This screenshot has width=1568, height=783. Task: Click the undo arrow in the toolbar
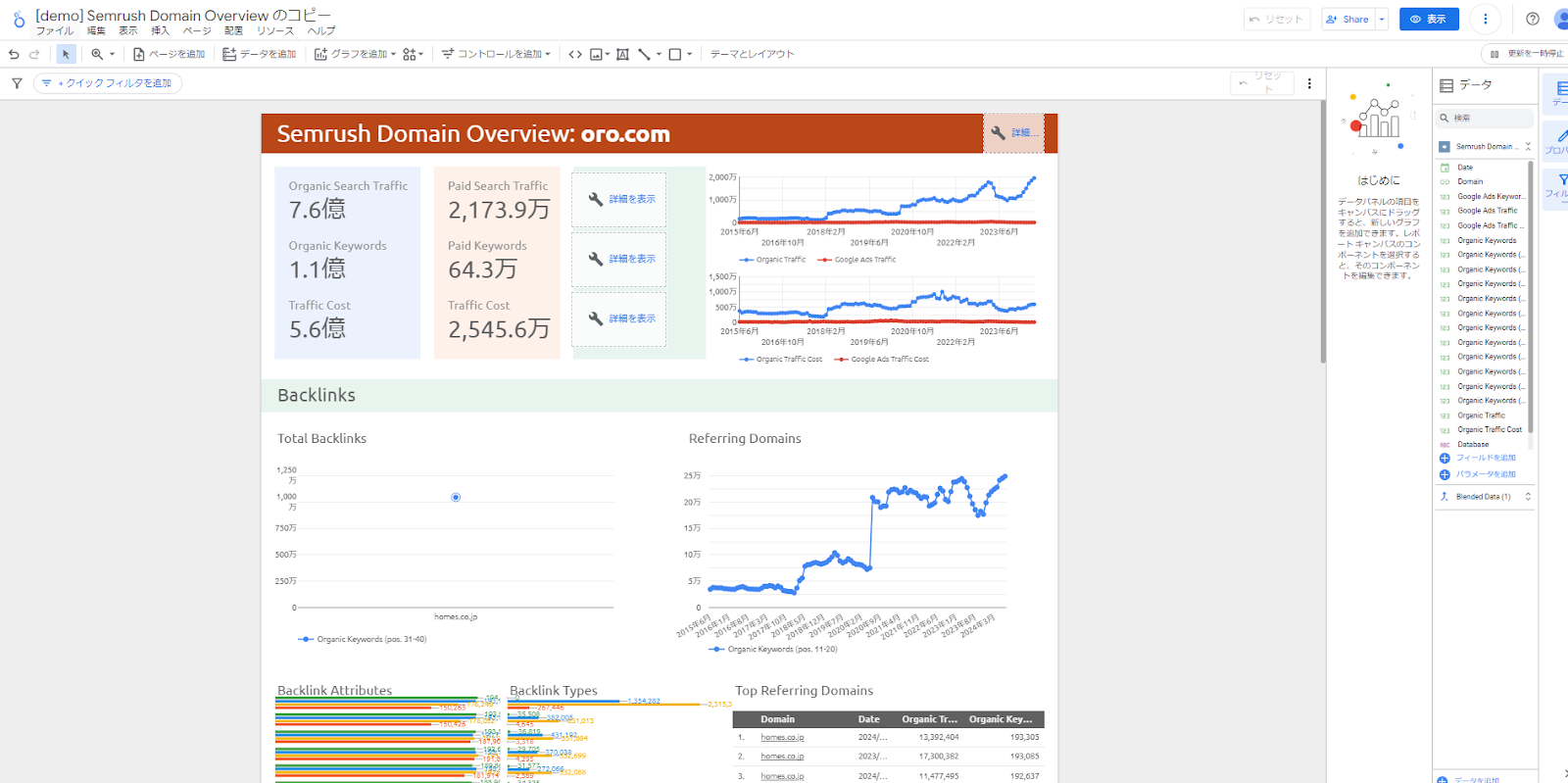pos(14,54)
